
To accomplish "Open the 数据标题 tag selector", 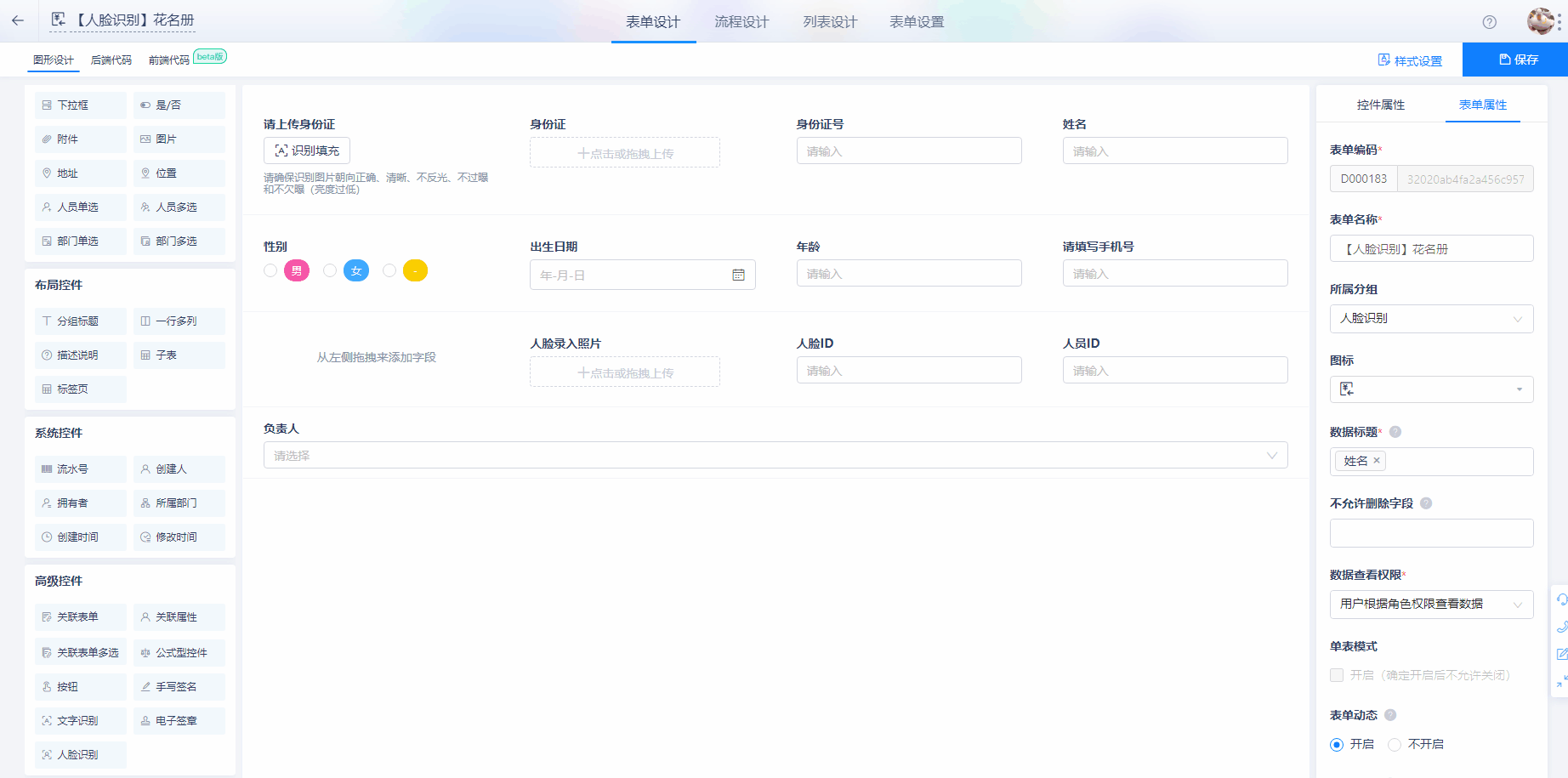I will [x=1432, y=462].
